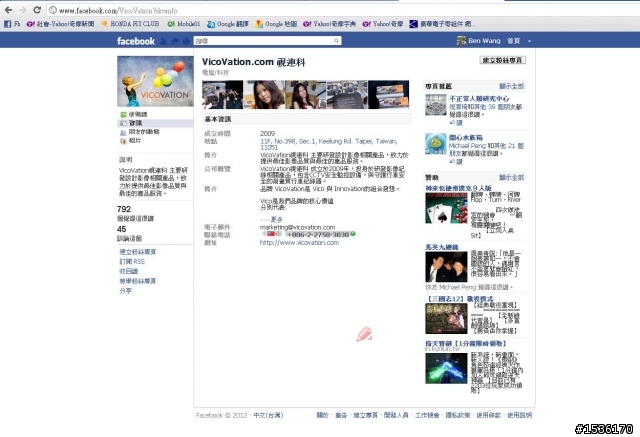The width and height of the screenshot is (640, 437).
Task: Open the third photo strip thumbnail
Action: pyautogui.click(x=306, y=95)
